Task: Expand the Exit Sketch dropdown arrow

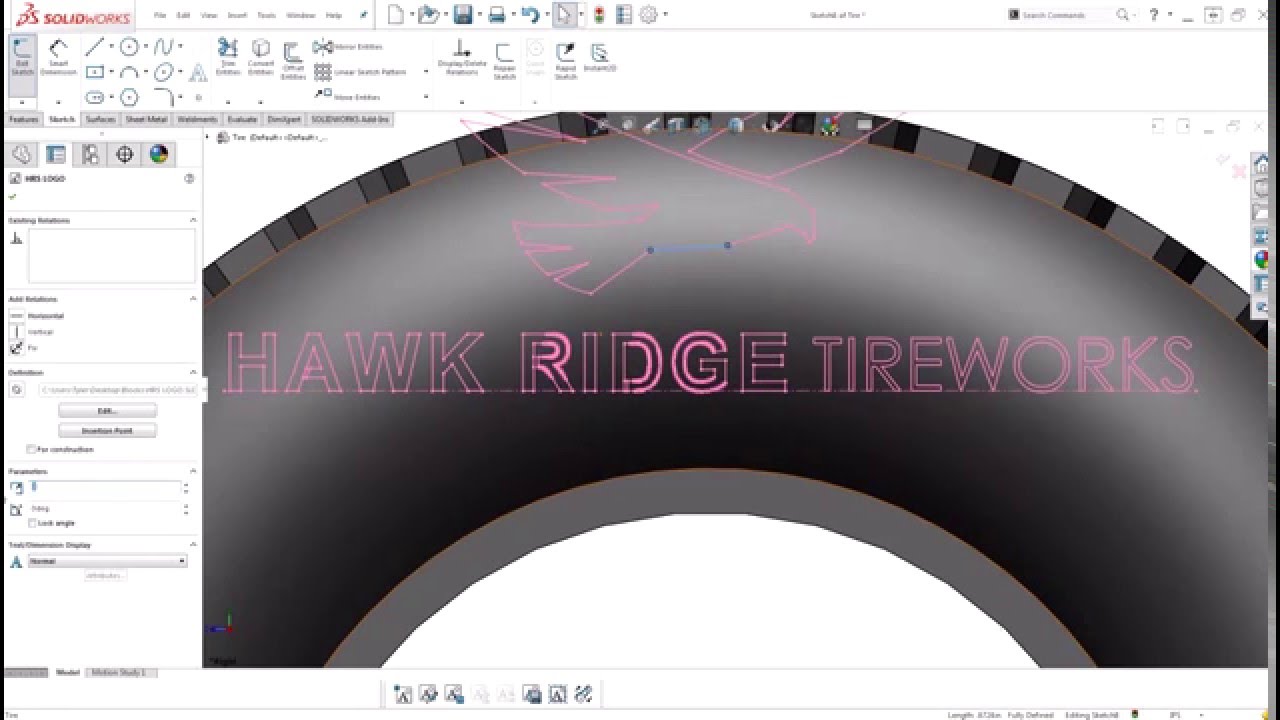Action: point(22,102)
